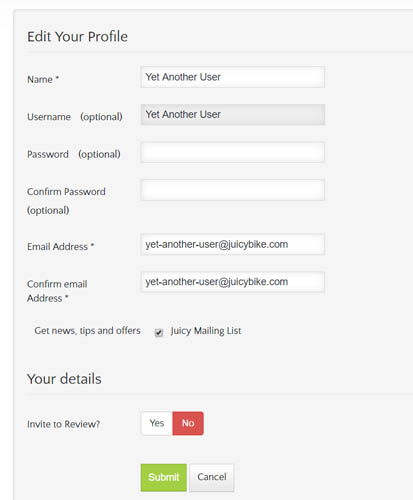
Task: Set Invite to Review to Yes
Action: (157, 423)
